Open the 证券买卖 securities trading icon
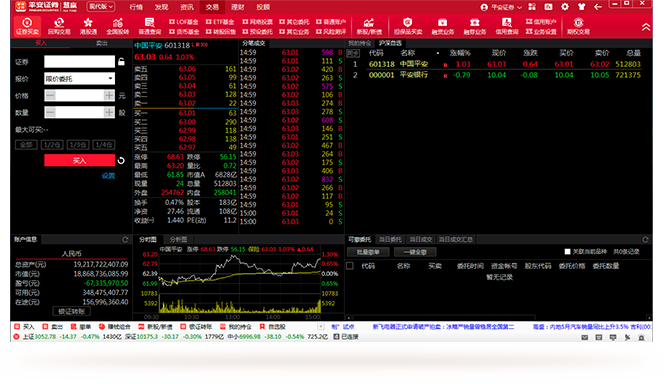The width and height of the screenshot is (664, 384). pyautogui.click(x=27, y=26)
